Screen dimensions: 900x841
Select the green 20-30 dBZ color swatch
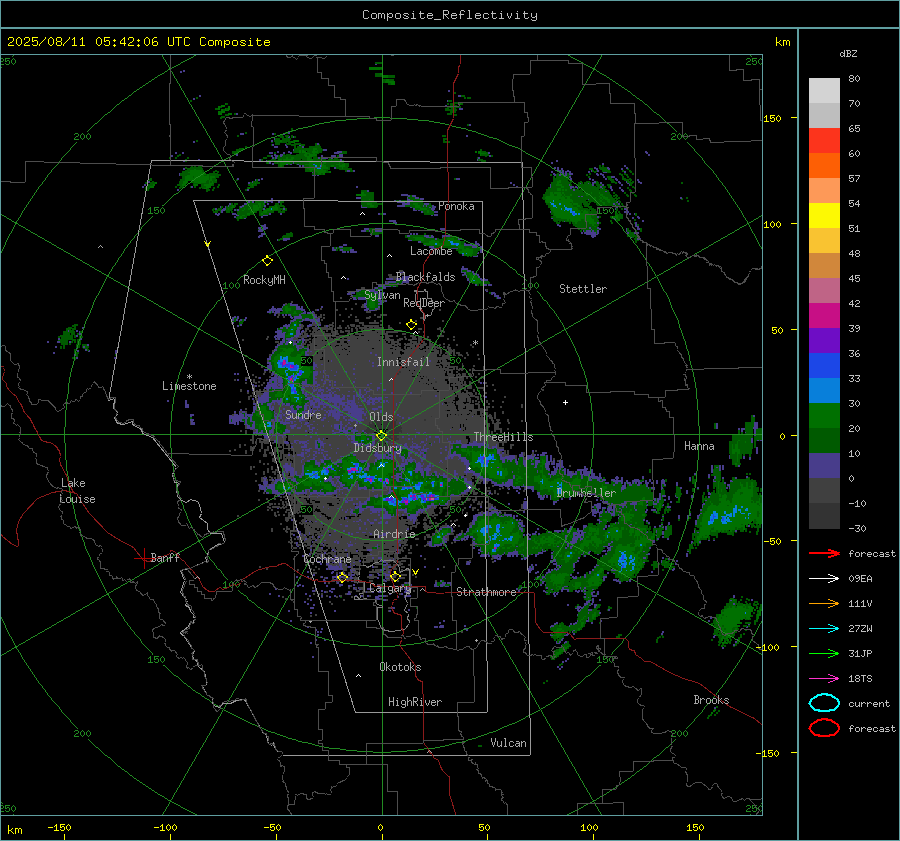coord(824,416)
